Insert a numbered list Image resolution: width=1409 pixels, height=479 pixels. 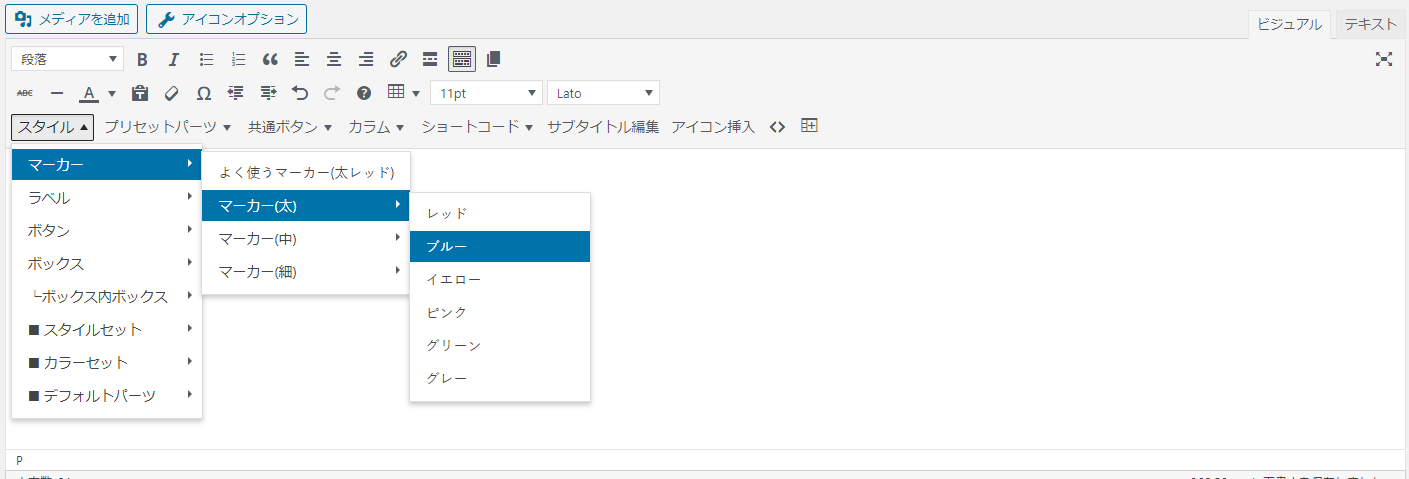[x=238, y=59]
